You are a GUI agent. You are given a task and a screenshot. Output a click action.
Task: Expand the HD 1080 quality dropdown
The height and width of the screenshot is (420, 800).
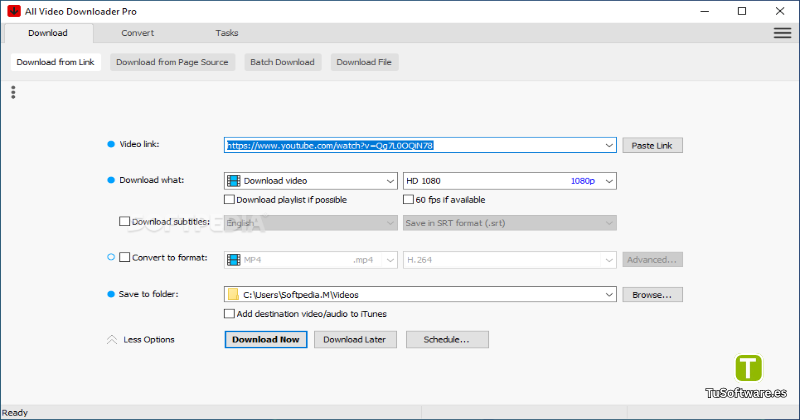609,181
